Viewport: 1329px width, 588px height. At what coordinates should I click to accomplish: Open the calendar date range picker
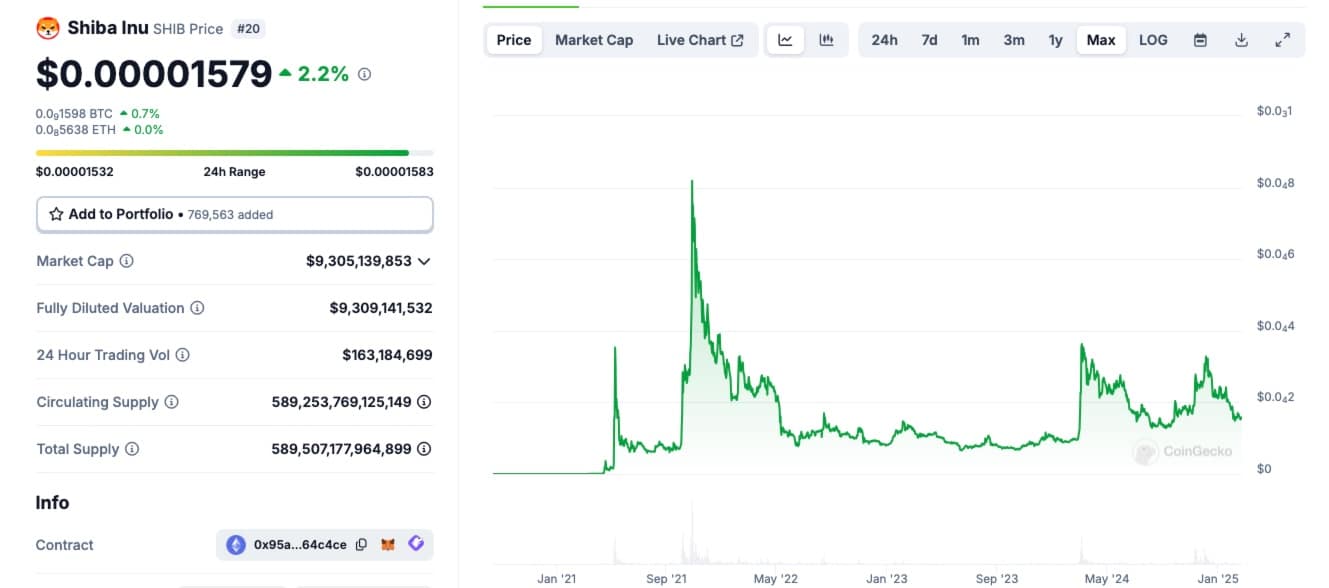(1201, 40)
